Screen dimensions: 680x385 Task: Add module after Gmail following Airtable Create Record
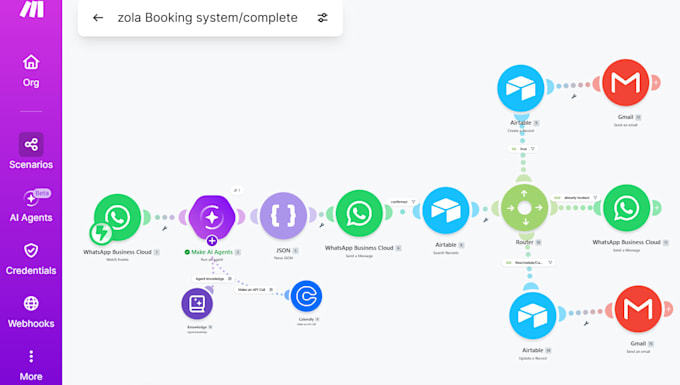(x=655, y=82)
